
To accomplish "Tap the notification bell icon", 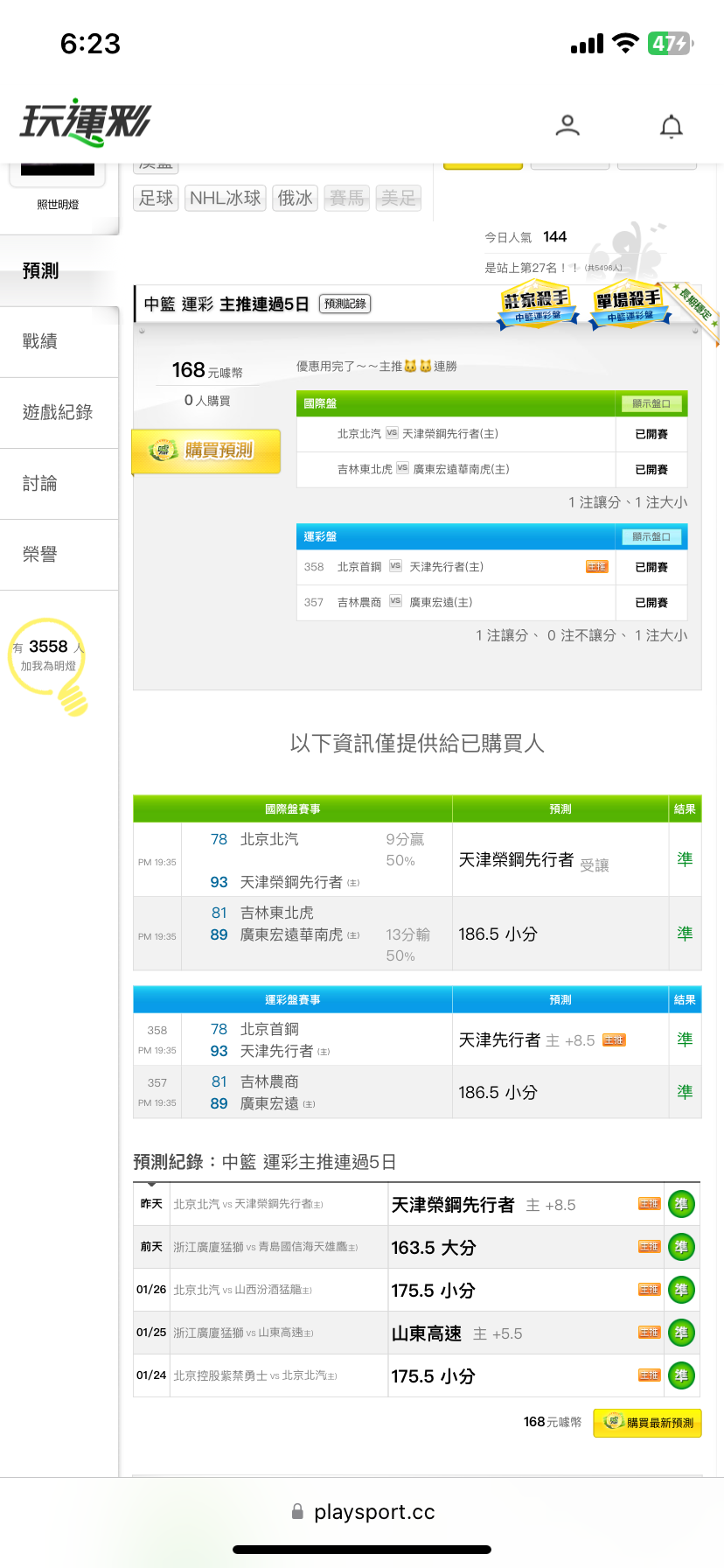I will (671, 127).
